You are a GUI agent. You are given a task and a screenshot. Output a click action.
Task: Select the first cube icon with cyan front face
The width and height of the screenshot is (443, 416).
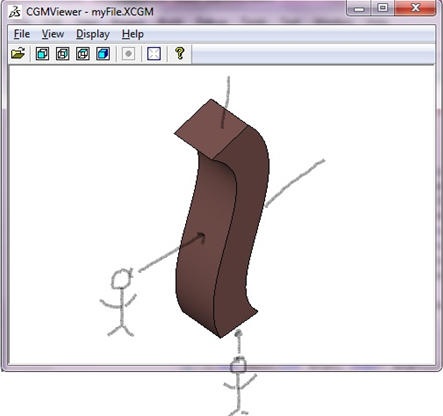[42, 54]
